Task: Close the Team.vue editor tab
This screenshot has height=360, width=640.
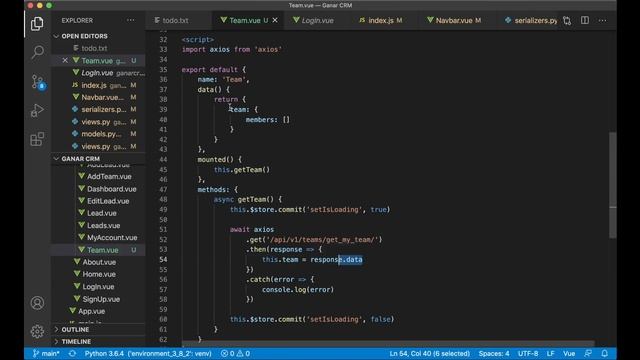Action: point(275,20)
